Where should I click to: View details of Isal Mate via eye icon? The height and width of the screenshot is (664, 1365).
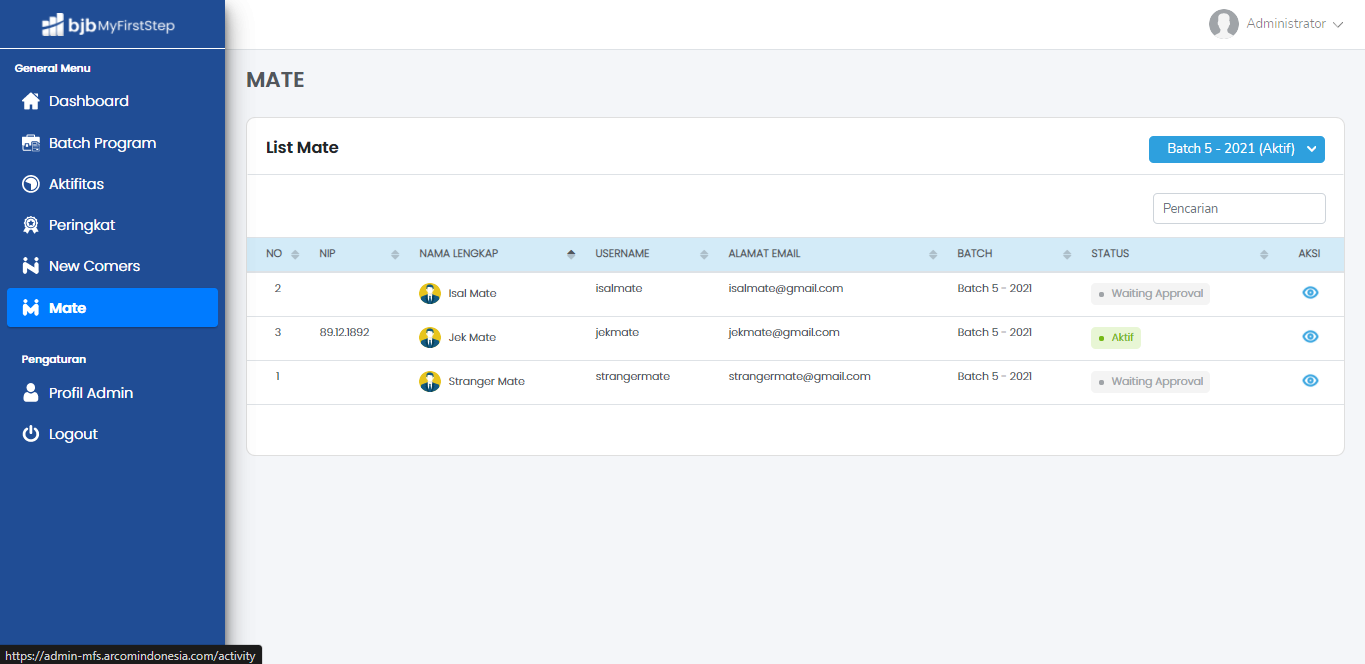pos(1310,293)
